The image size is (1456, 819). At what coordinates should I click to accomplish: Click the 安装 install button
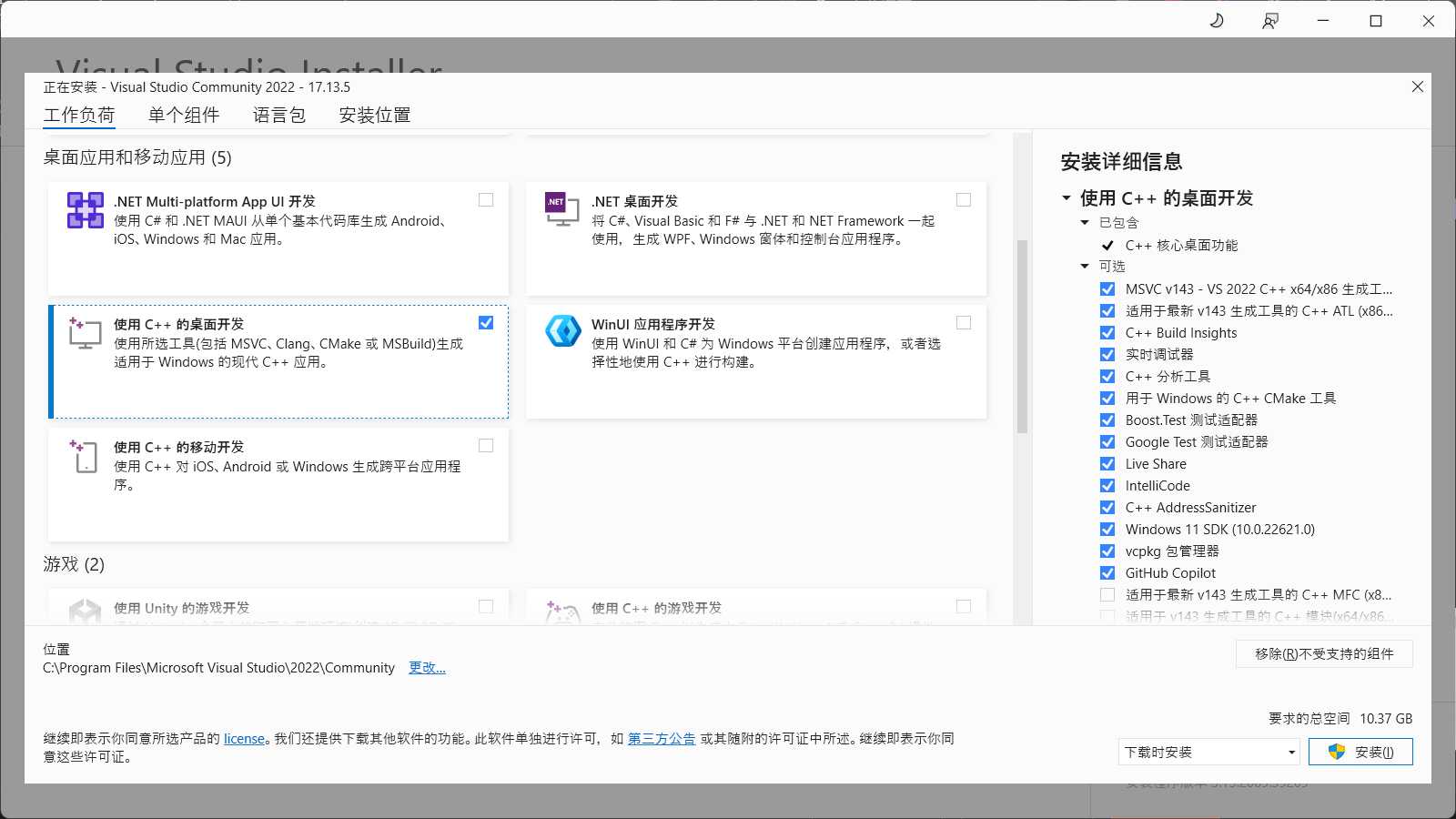(x=1360, y=752)
